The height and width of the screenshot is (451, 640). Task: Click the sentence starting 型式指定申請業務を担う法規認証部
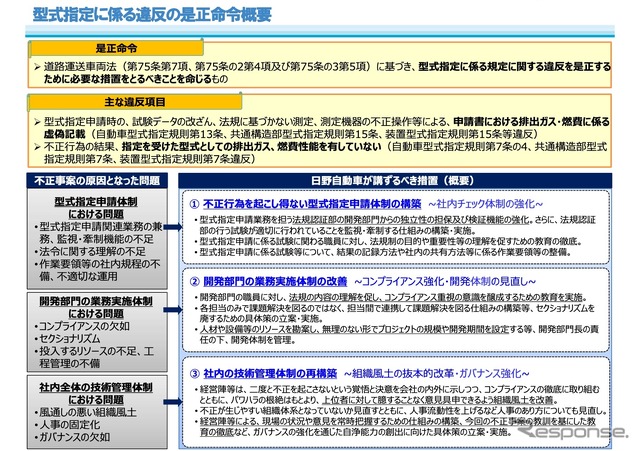(x=395, y=225)
